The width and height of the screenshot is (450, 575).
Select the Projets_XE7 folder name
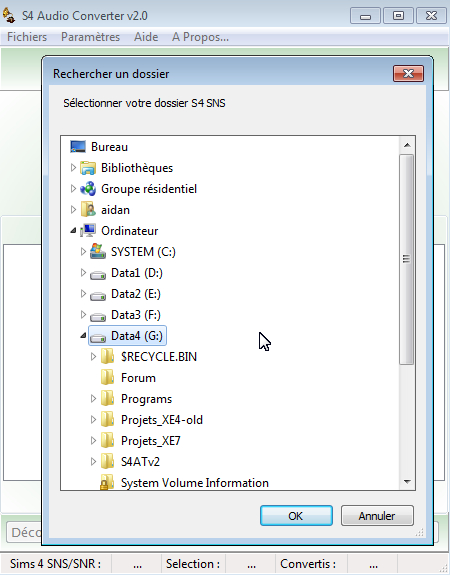pos(151,441)
